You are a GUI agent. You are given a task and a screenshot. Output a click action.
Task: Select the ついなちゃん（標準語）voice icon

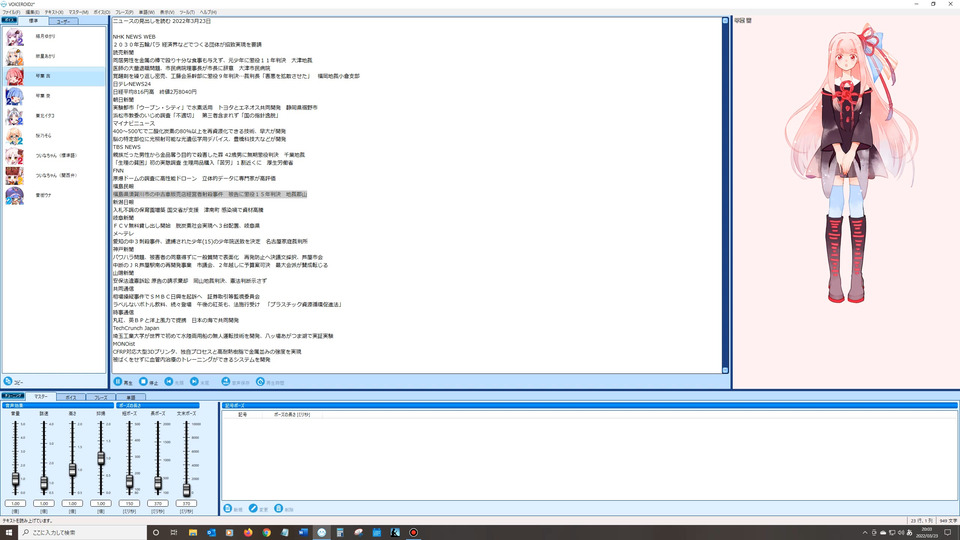tap(14, 156)
